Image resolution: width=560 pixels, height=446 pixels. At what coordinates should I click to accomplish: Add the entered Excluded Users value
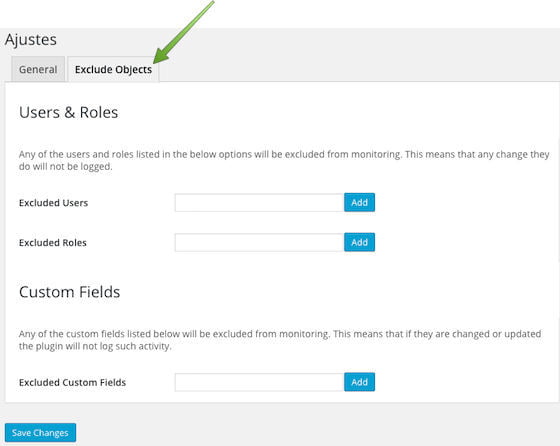(359, 202)
